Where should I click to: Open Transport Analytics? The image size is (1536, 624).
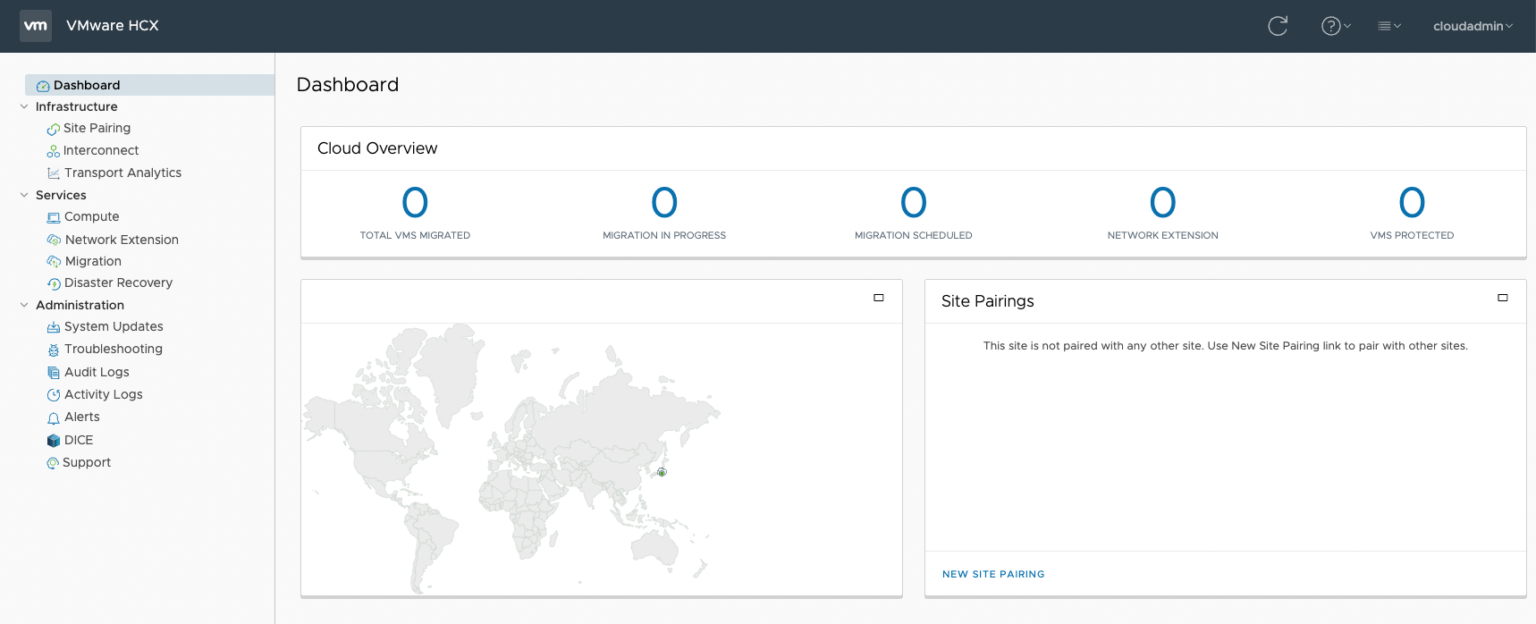pos(122,172)
